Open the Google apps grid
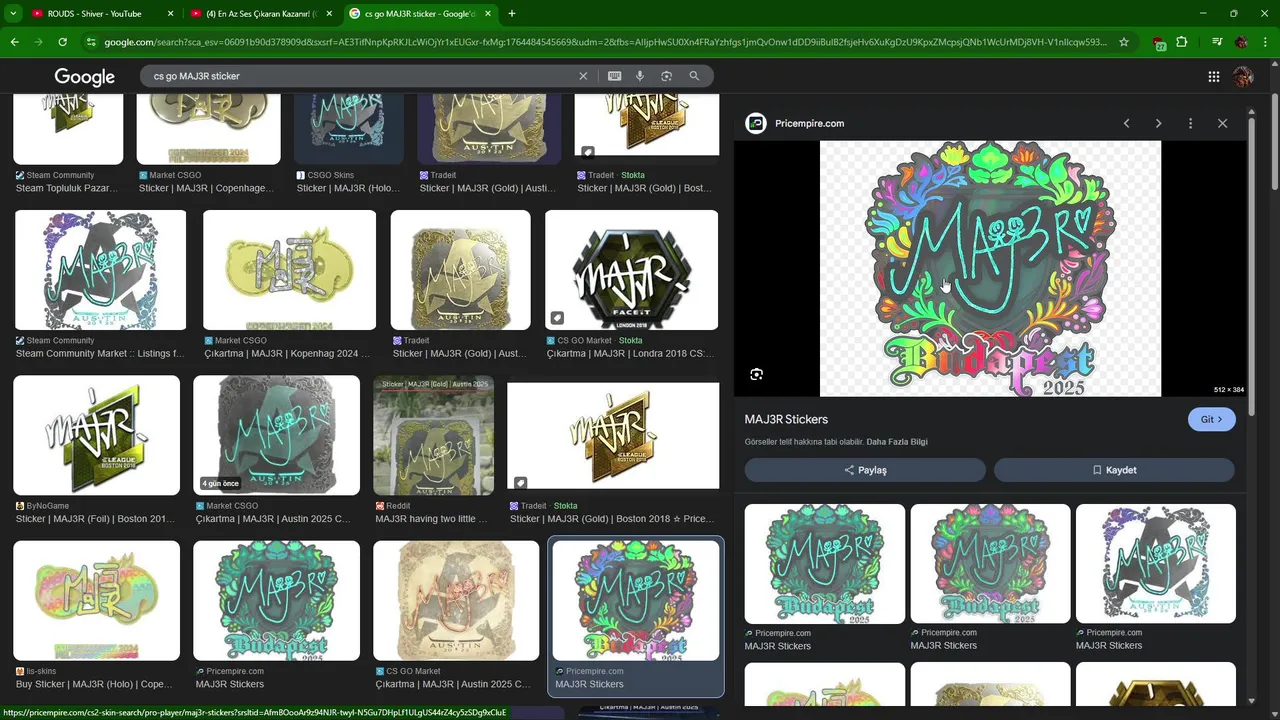1280x720 pixels. (1213, 77)
